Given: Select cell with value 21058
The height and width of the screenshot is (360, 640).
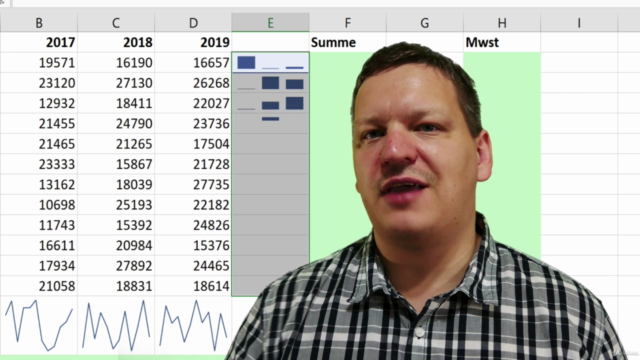Looking at the screenshot, I should pyautogui.click(x=39, y=286).
